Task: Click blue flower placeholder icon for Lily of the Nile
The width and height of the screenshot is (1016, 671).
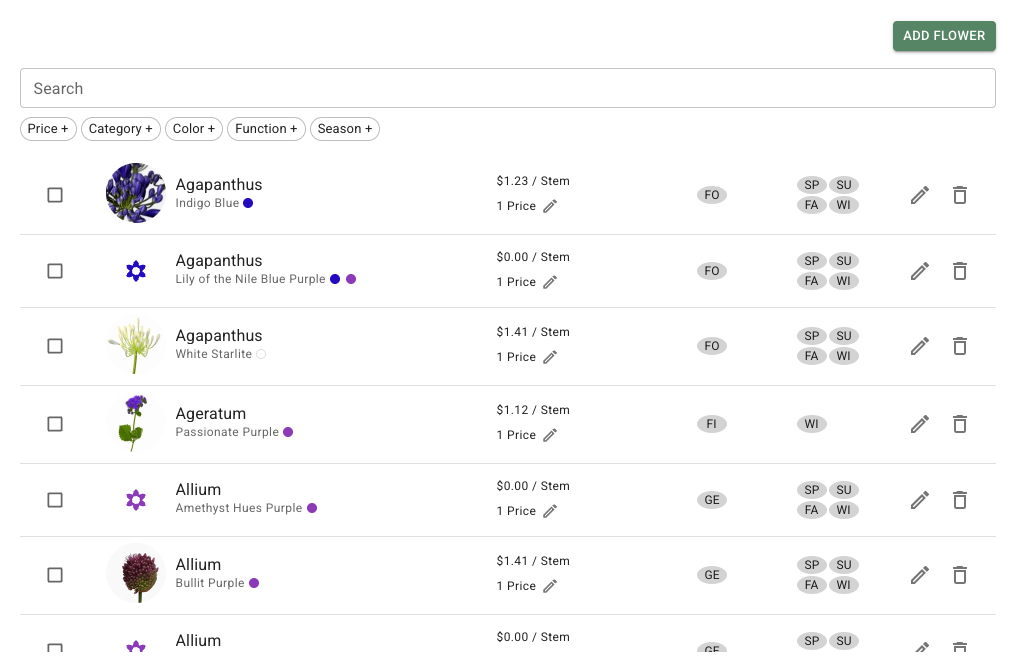Action: point(136,271)
